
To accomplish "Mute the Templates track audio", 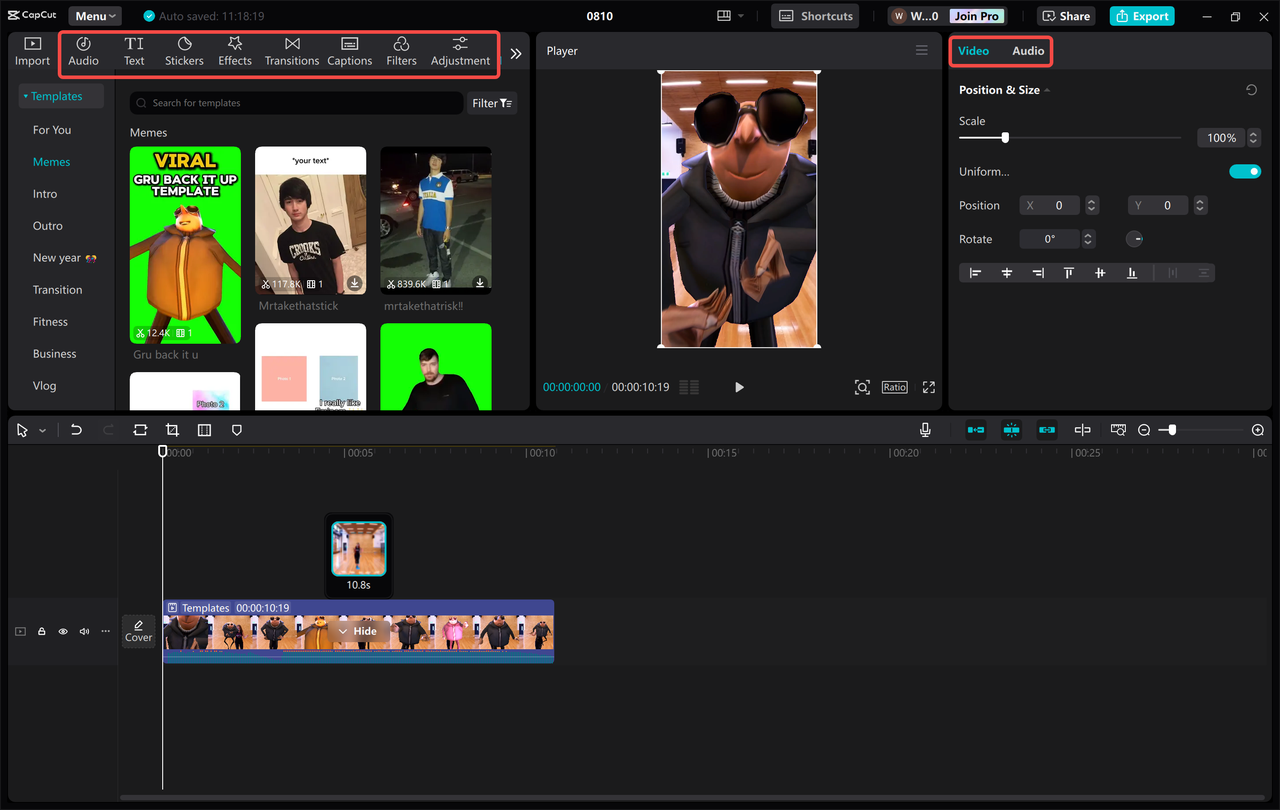I will pyautogui.click(x=84, y=631).
